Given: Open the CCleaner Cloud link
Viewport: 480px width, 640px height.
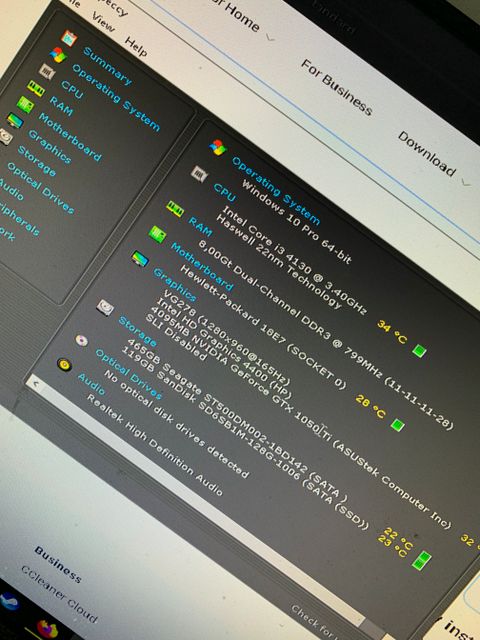Looking at the screenshot, I should click(60, 594).
